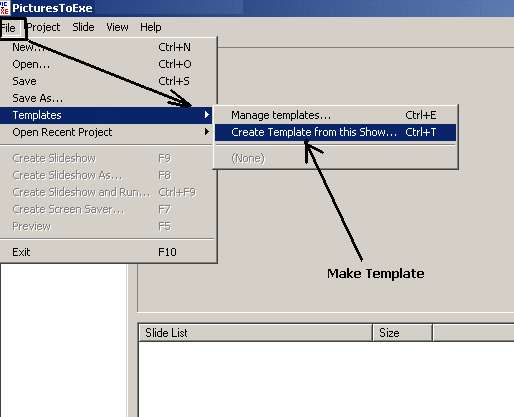Click the Open Recent Project menu item
Viewport: 514px width, 417px height.
(x=107, y=132)
